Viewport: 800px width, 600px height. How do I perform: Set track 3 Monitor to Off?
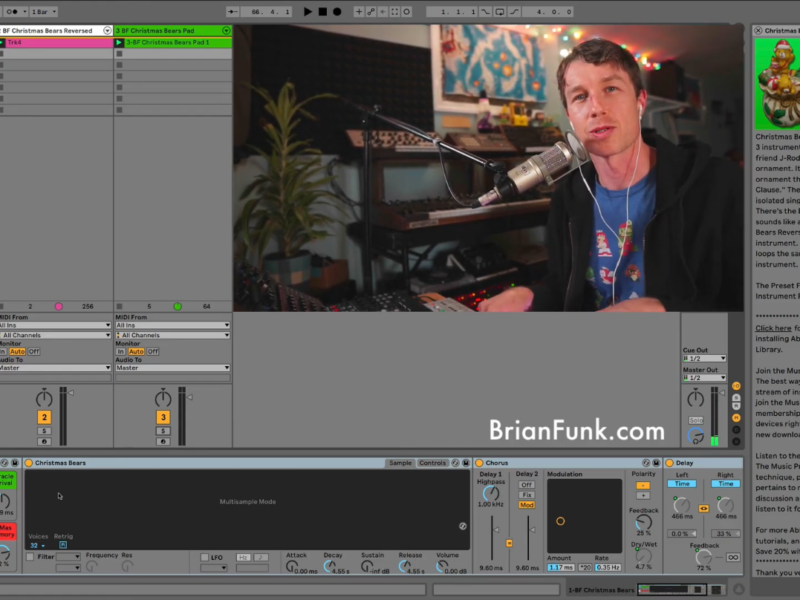150,351
